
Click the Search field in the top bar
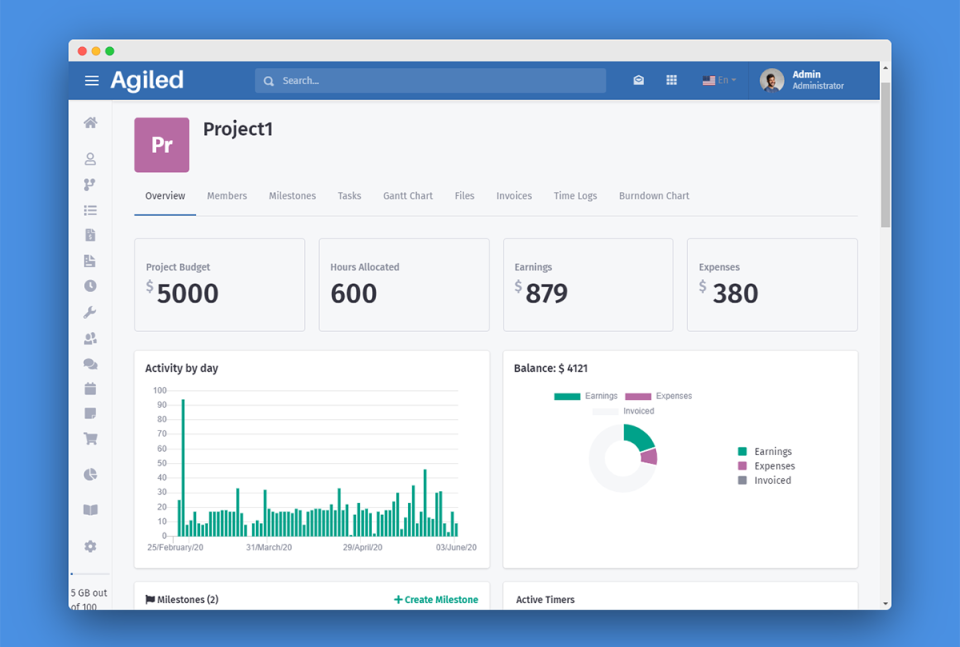click(430, 80)
